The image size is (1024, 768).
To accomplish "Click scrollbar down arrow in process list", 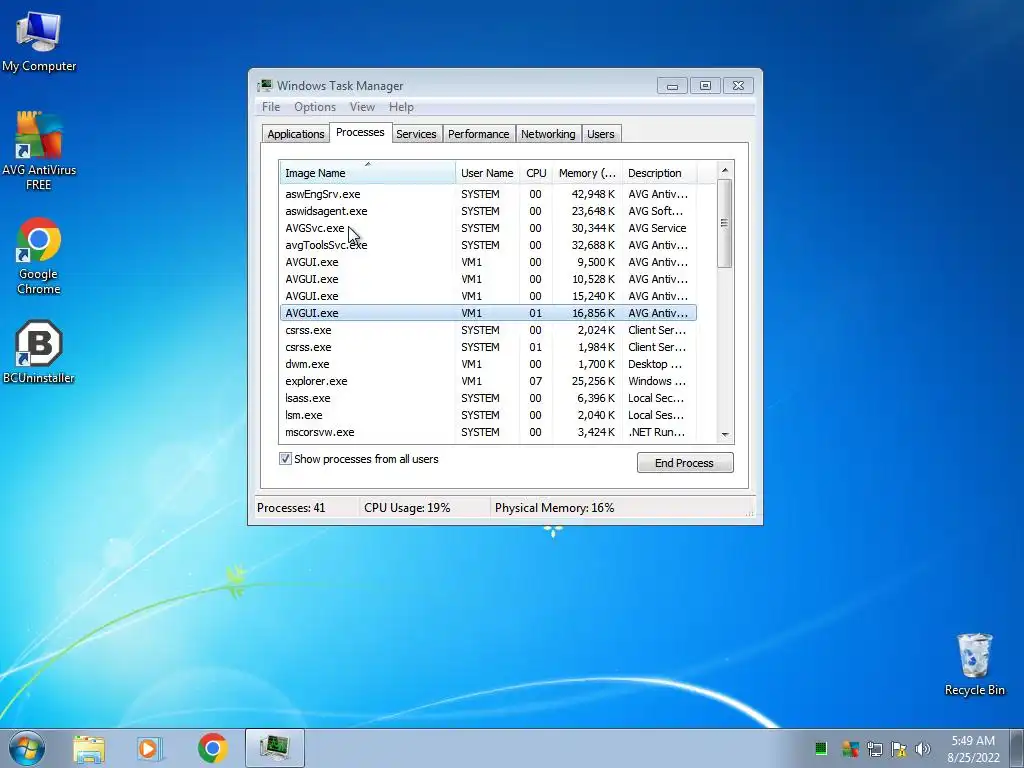I will 725,434.
